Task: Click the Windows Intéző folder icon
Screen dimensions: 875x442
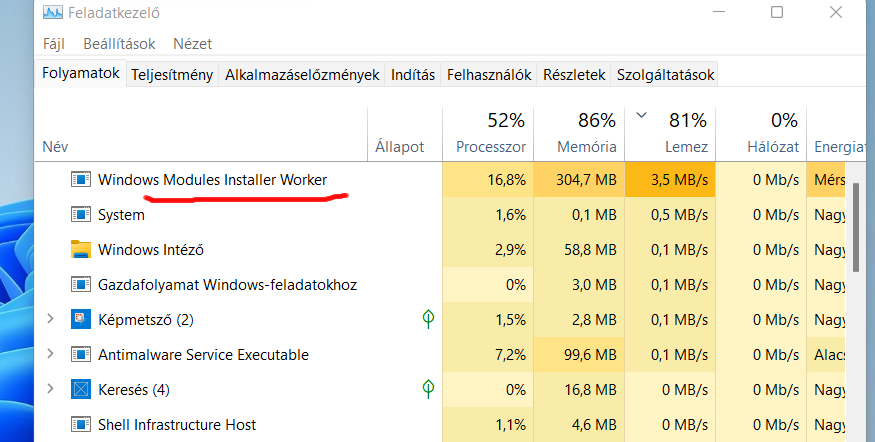Action: pos(81,249)
